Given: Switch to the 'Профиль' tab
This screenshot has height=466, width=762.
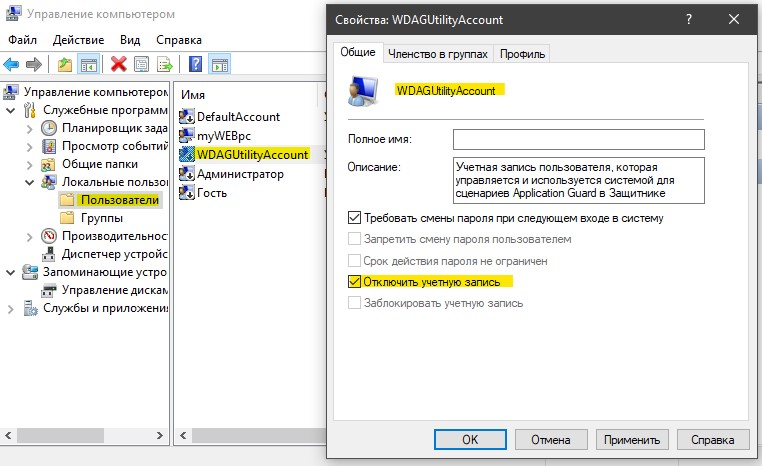Looking at the screenshot, I should (522, 54).
